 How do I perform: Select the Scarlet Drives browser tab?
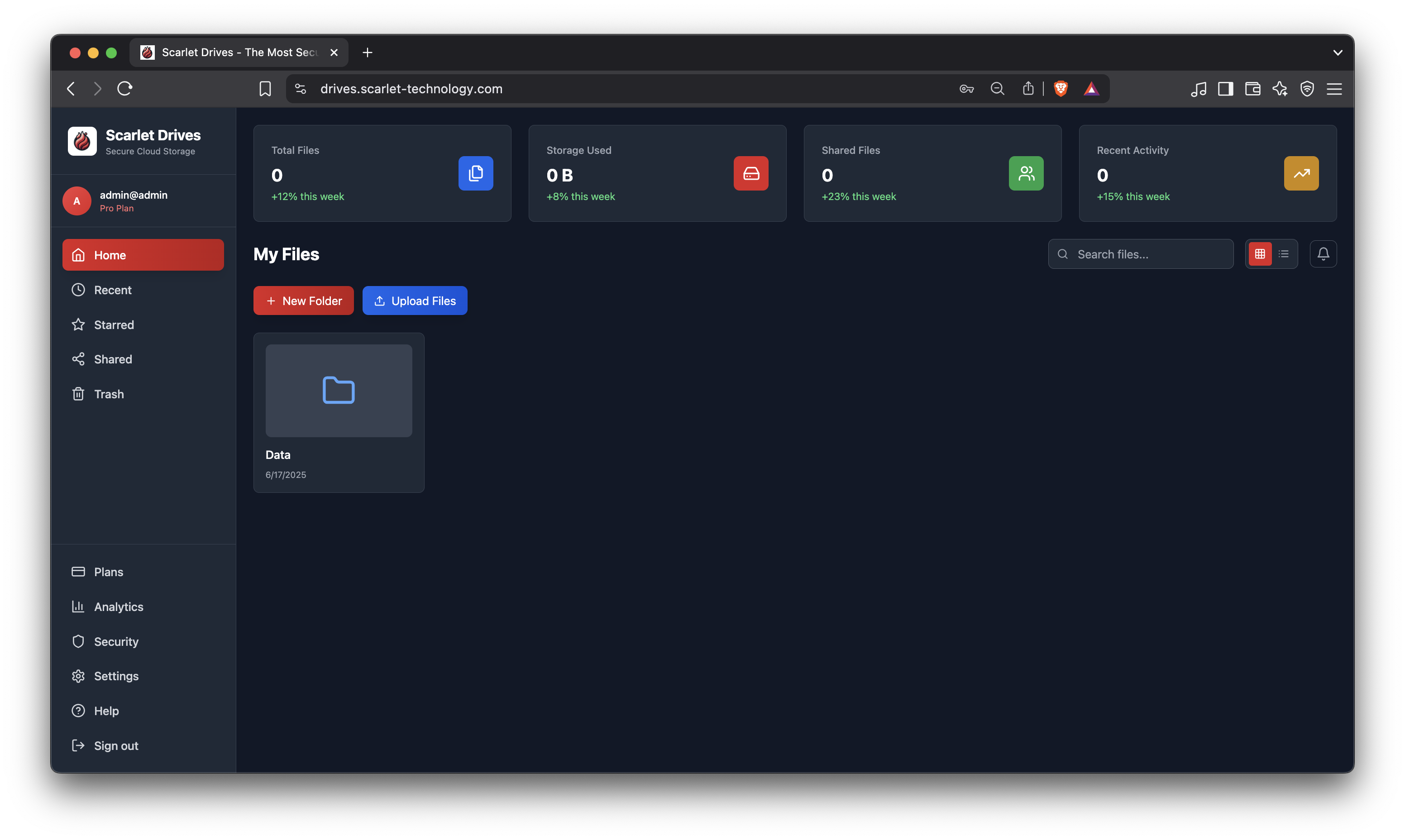tap(239, 52)
